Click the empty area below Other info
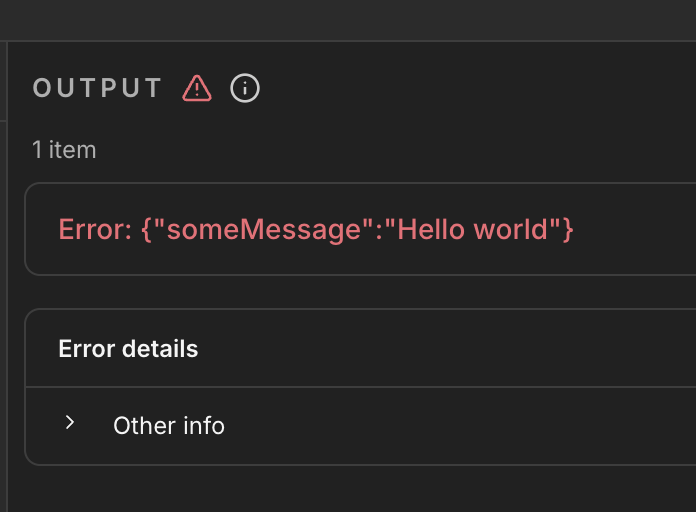 (x=348, y=490)
